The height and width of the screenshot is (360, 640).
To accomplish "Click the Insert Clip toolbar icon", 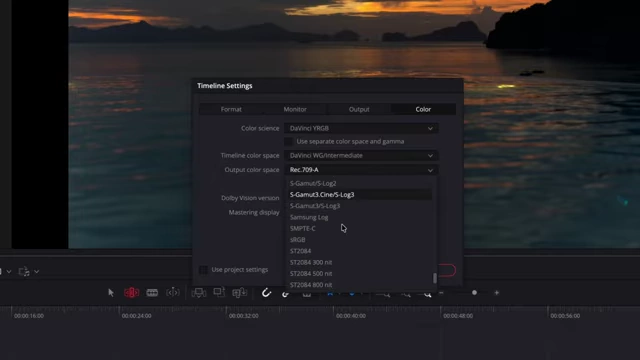I will coord(199,293).
